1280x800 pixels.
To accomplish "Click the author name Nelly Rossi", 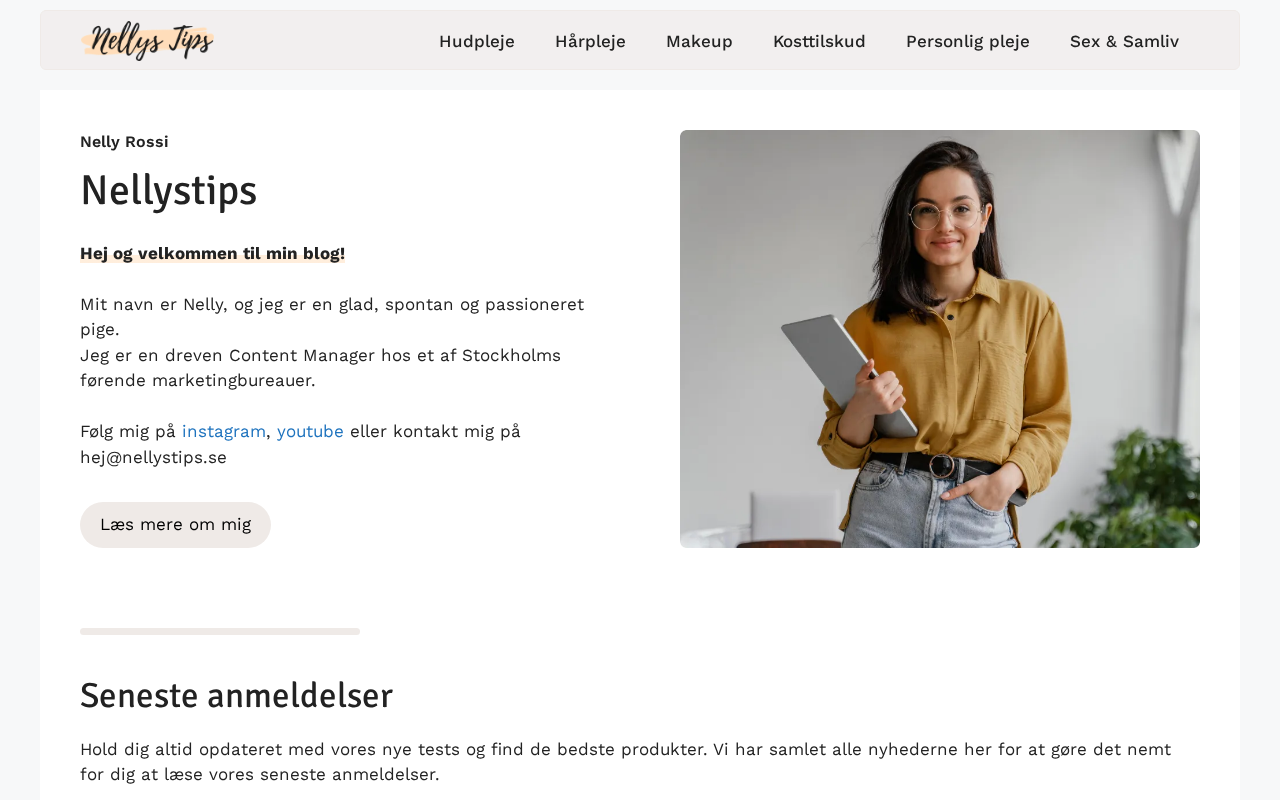I will [124, 142].
